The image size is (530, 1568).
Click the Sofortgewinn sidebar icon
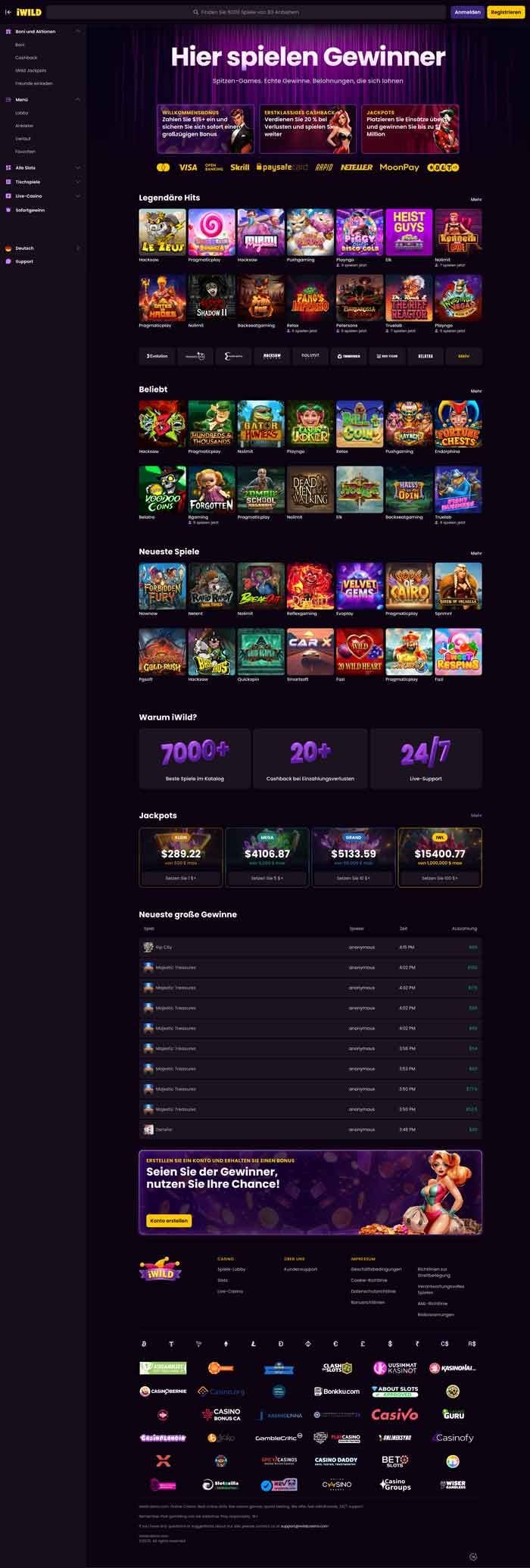(x=8, y=210)
